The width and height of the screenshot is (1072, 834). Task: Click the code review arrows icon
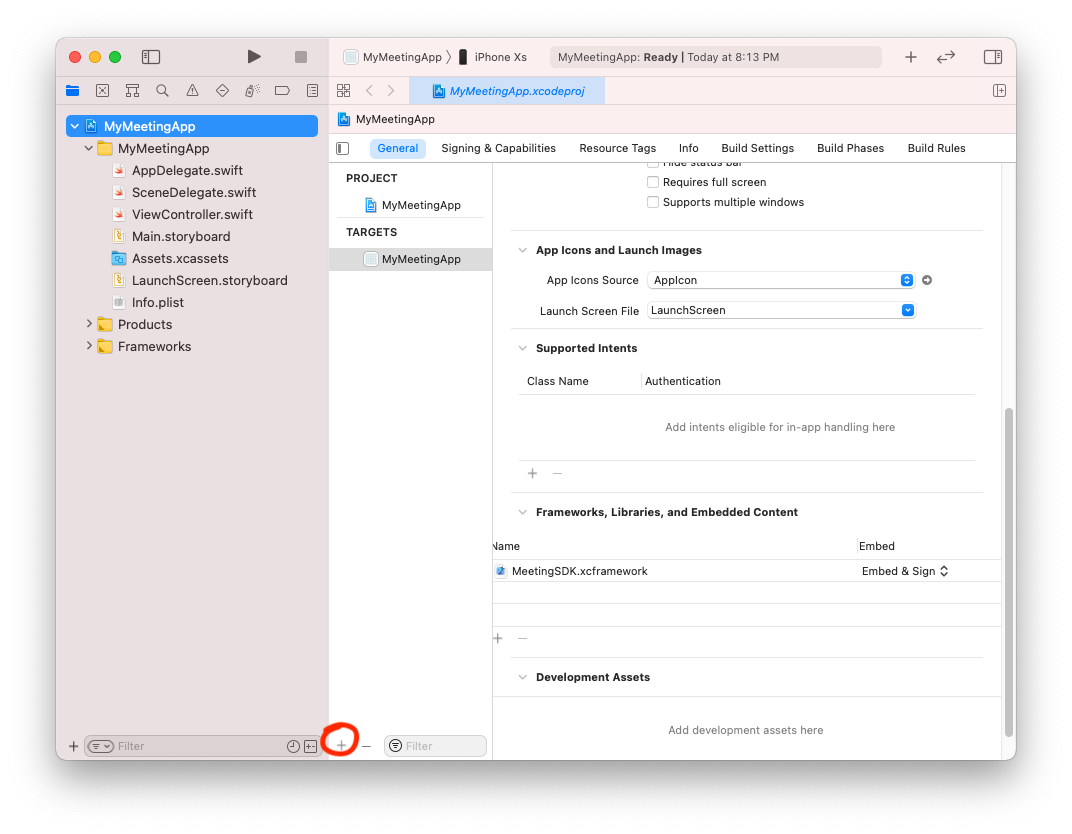click(946, 57)
